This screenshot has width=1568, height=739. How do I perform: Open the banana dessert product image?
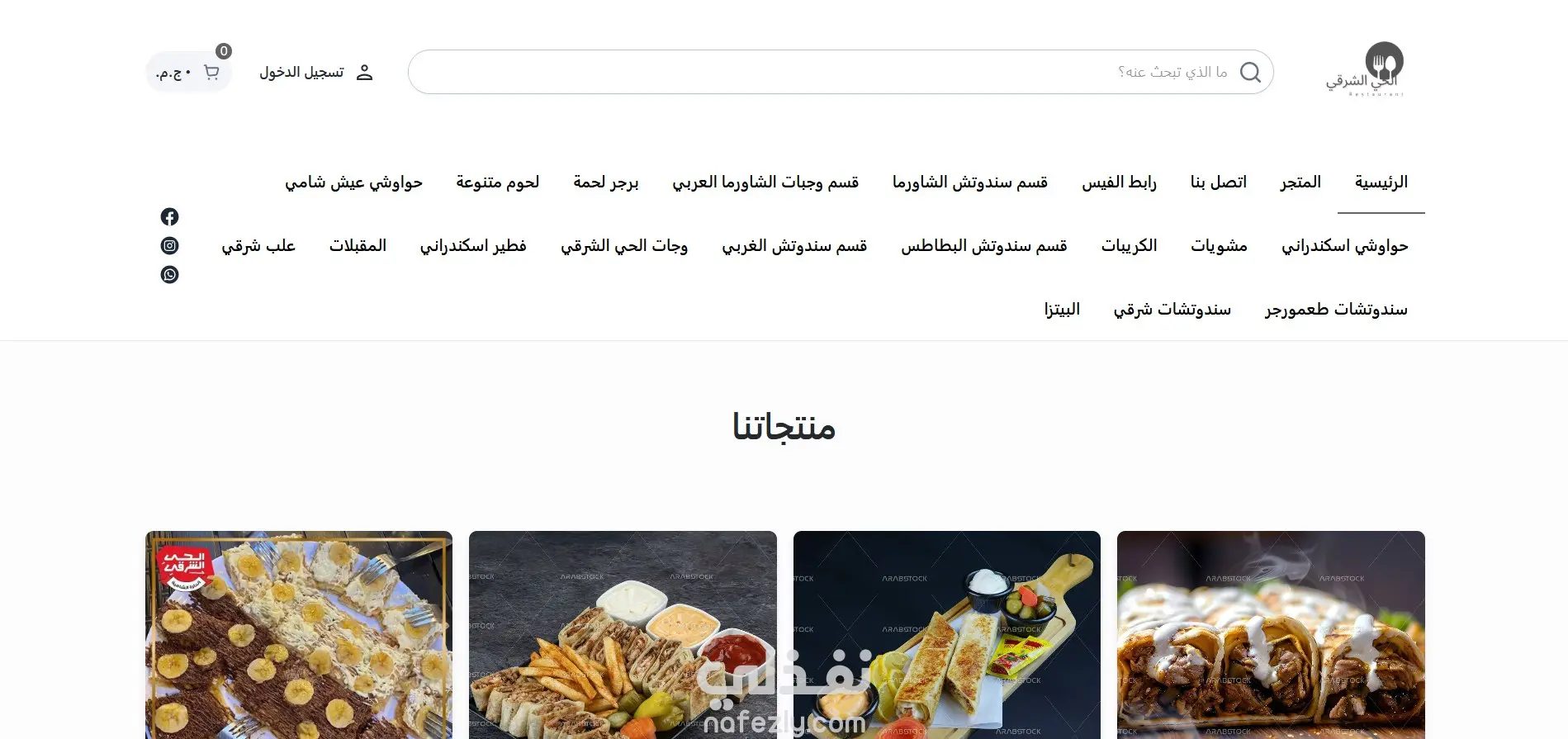pyautogui.click(x=299, y=635)
